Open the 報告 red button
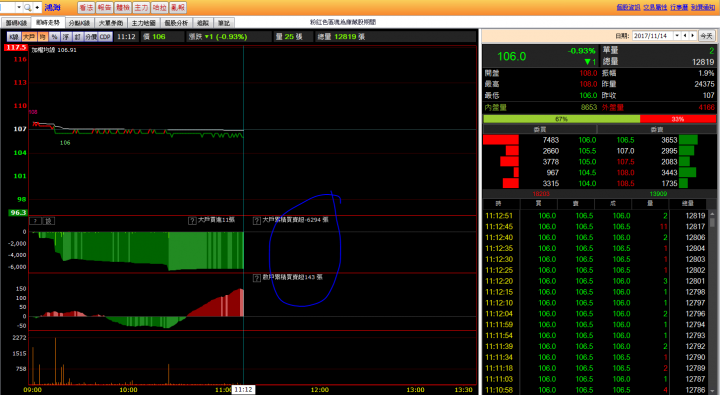Screen dimensions: 720x395 pyautogui.click(x=104, y=7)
